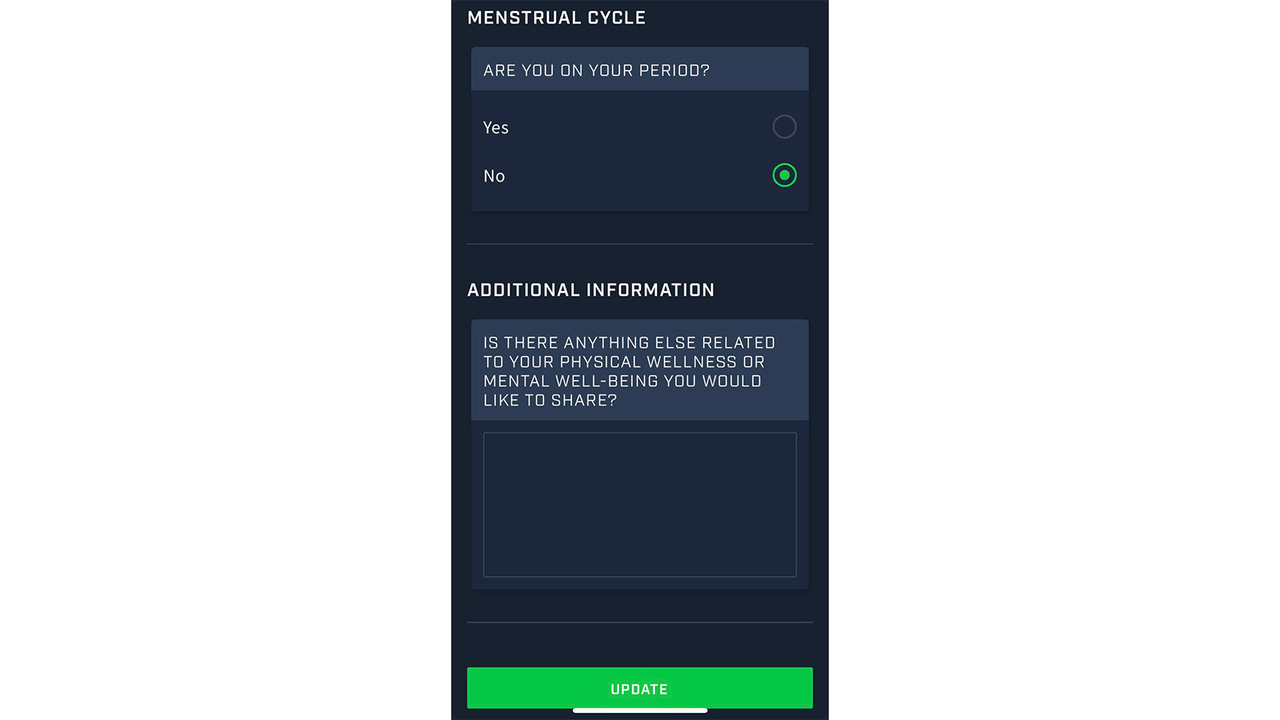Tap the green dot in the No option
1280x720 pixels.
pyautogui.click(x=784, y=175)
